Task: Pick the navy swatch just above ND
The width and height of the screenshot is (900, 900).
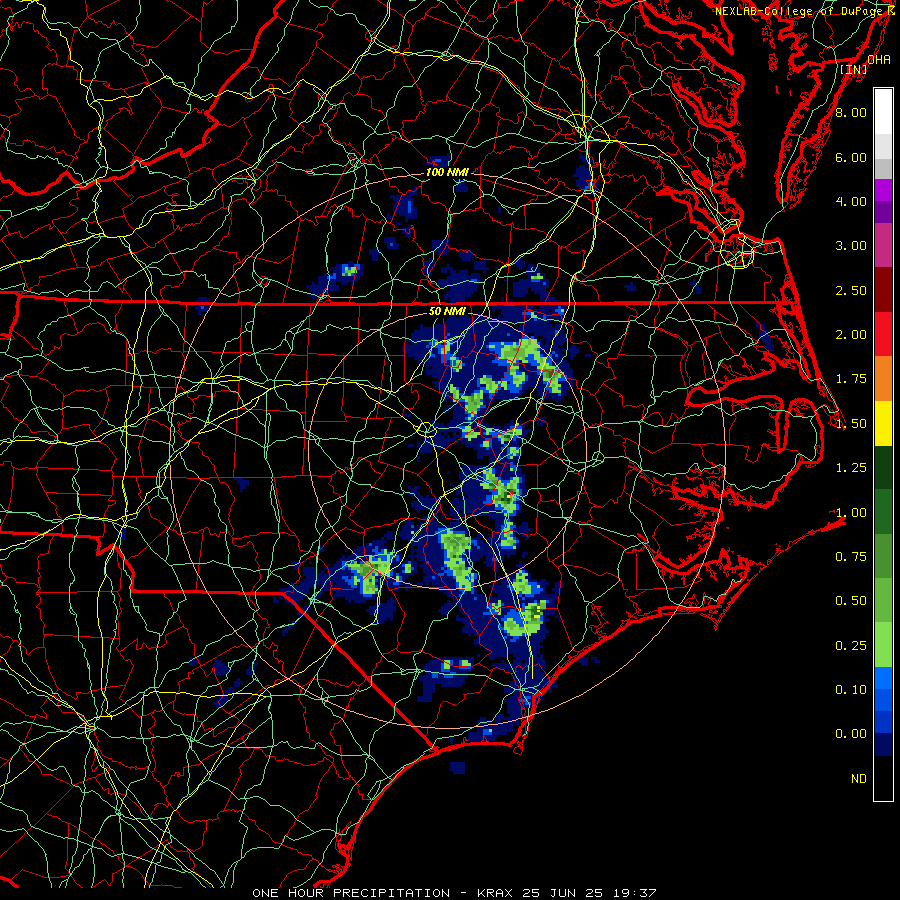Action: pos(883,745)
